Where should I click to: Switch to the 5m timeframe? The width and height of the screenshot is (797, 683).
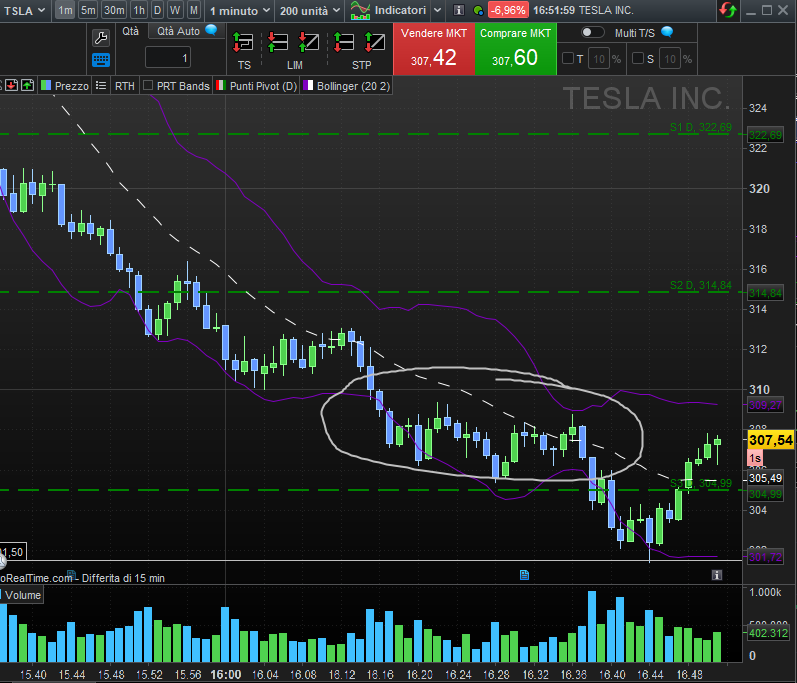[x=88, y=10]
